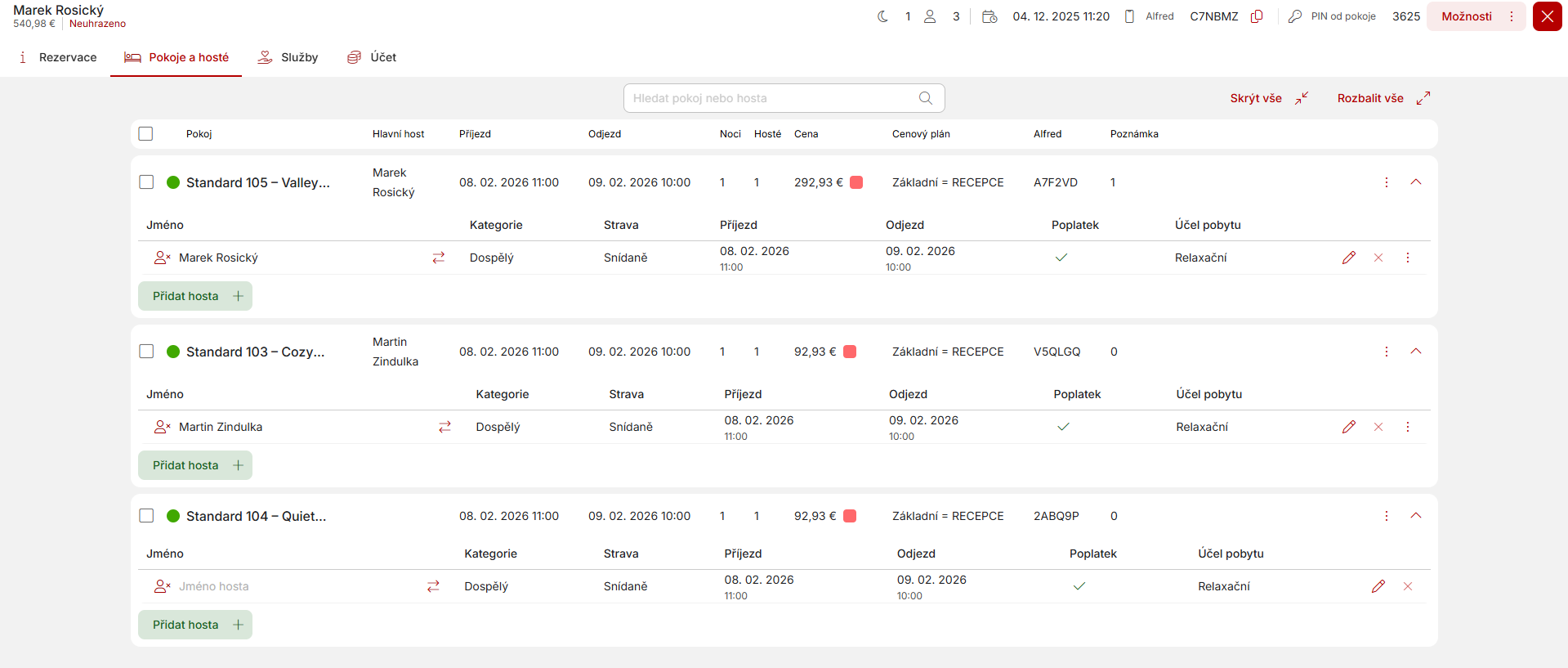Image resolution: width=1568 pixels, height=668 pixels.
Task: Remove guest Martin Zindulka with the X icon
Action: pyautogui.click(x=1378, y=427)
